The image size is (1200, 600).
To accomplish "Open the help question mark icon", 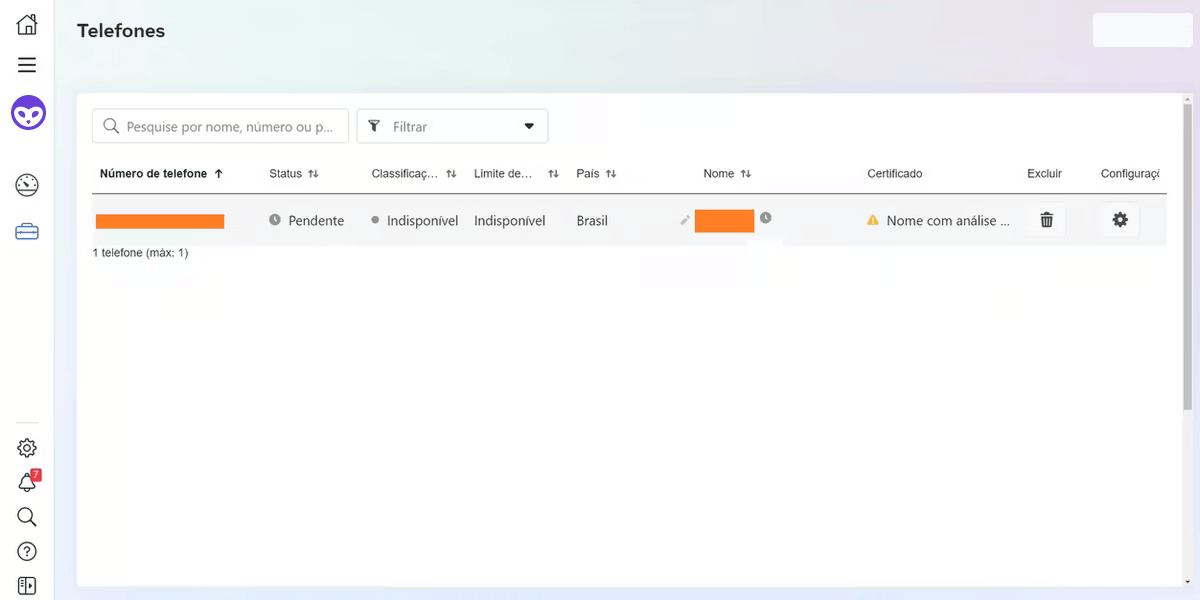I will 27,551.
